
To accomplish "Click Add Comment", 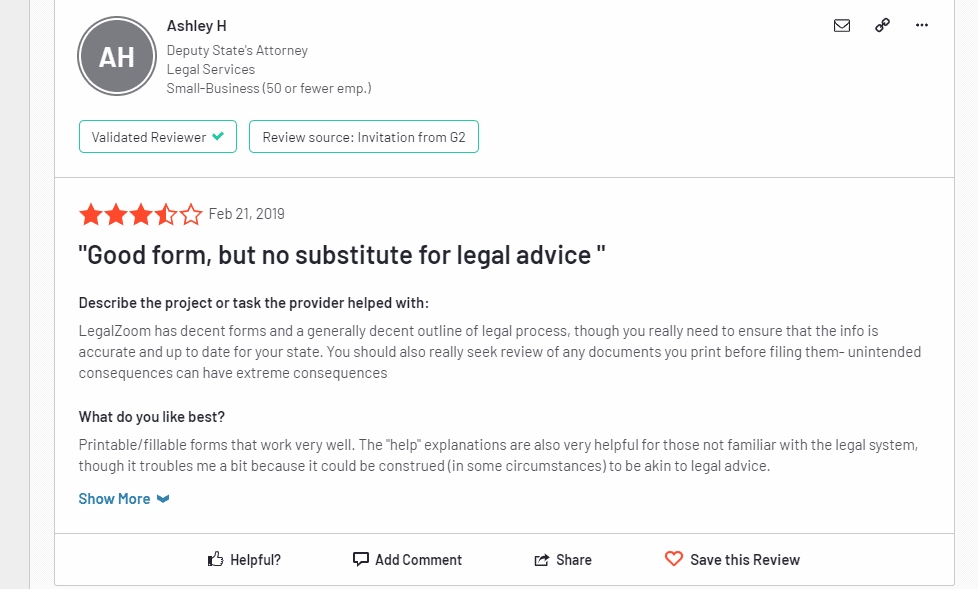I will pyautogui.click(x=407, y=560).
